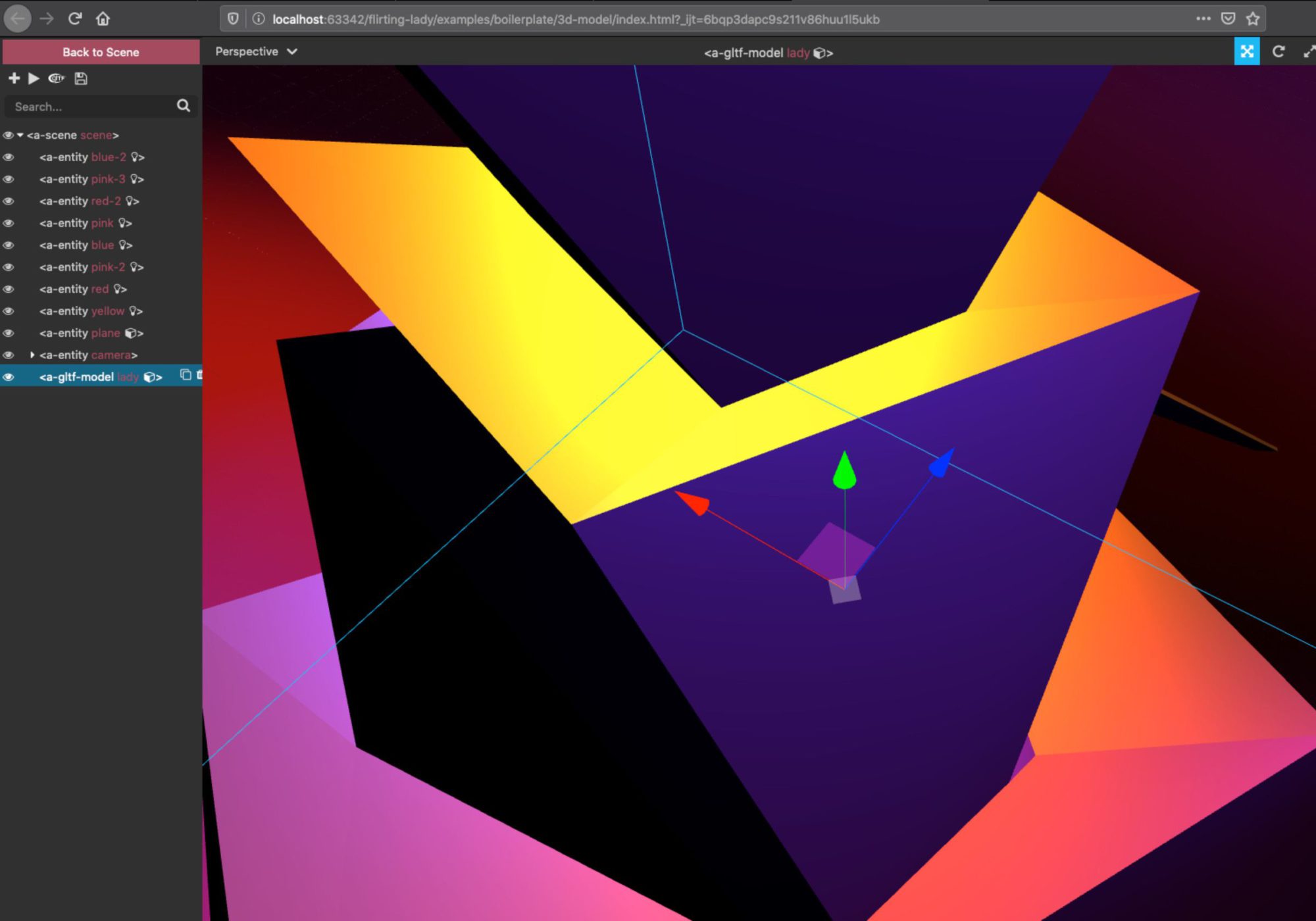Click the Back to Scene button
Screen dimensions: 1316x921
(101, 52)
